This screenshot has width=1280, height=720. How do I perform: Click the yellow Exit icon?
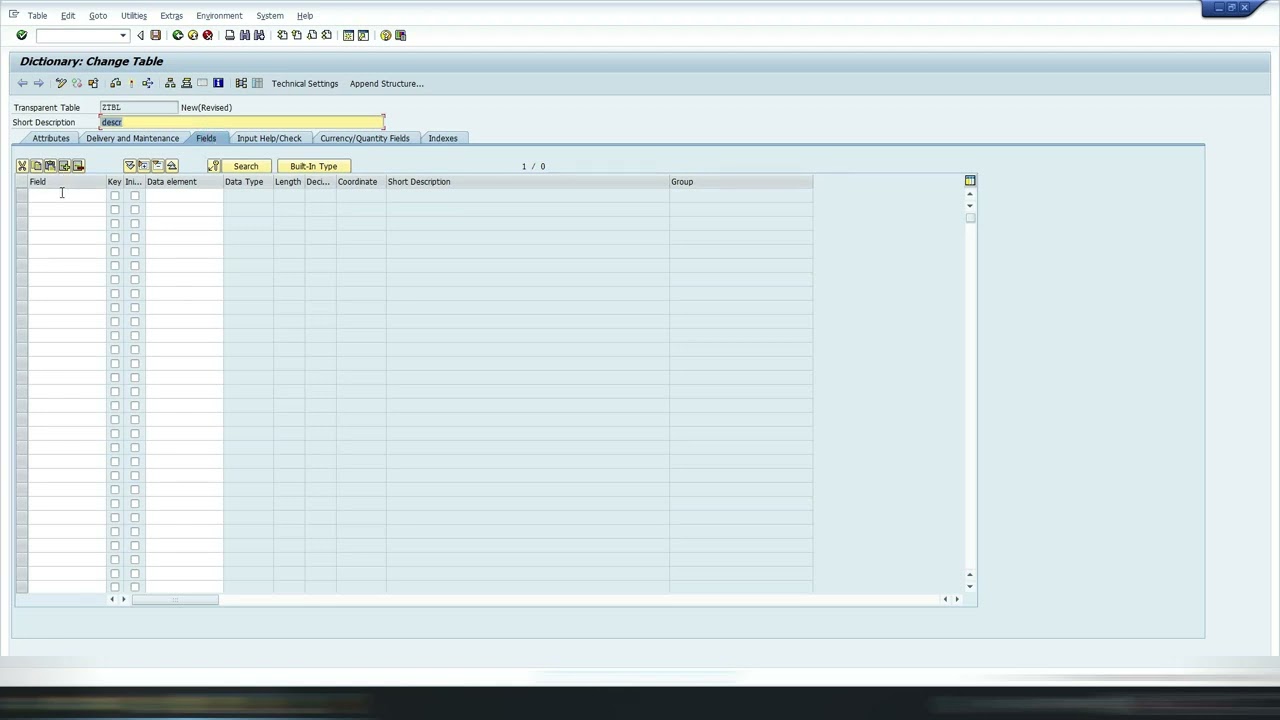(x=193, y=35)
